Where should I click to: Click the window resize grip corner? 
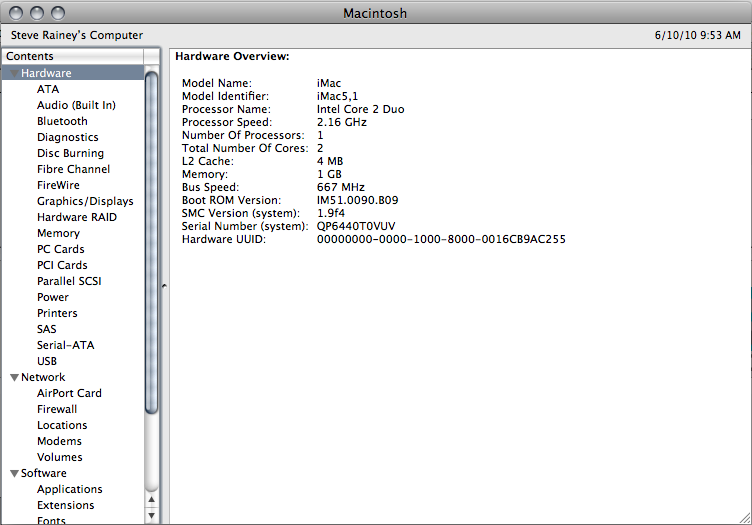pyautogui.click(x=744, y=517)
